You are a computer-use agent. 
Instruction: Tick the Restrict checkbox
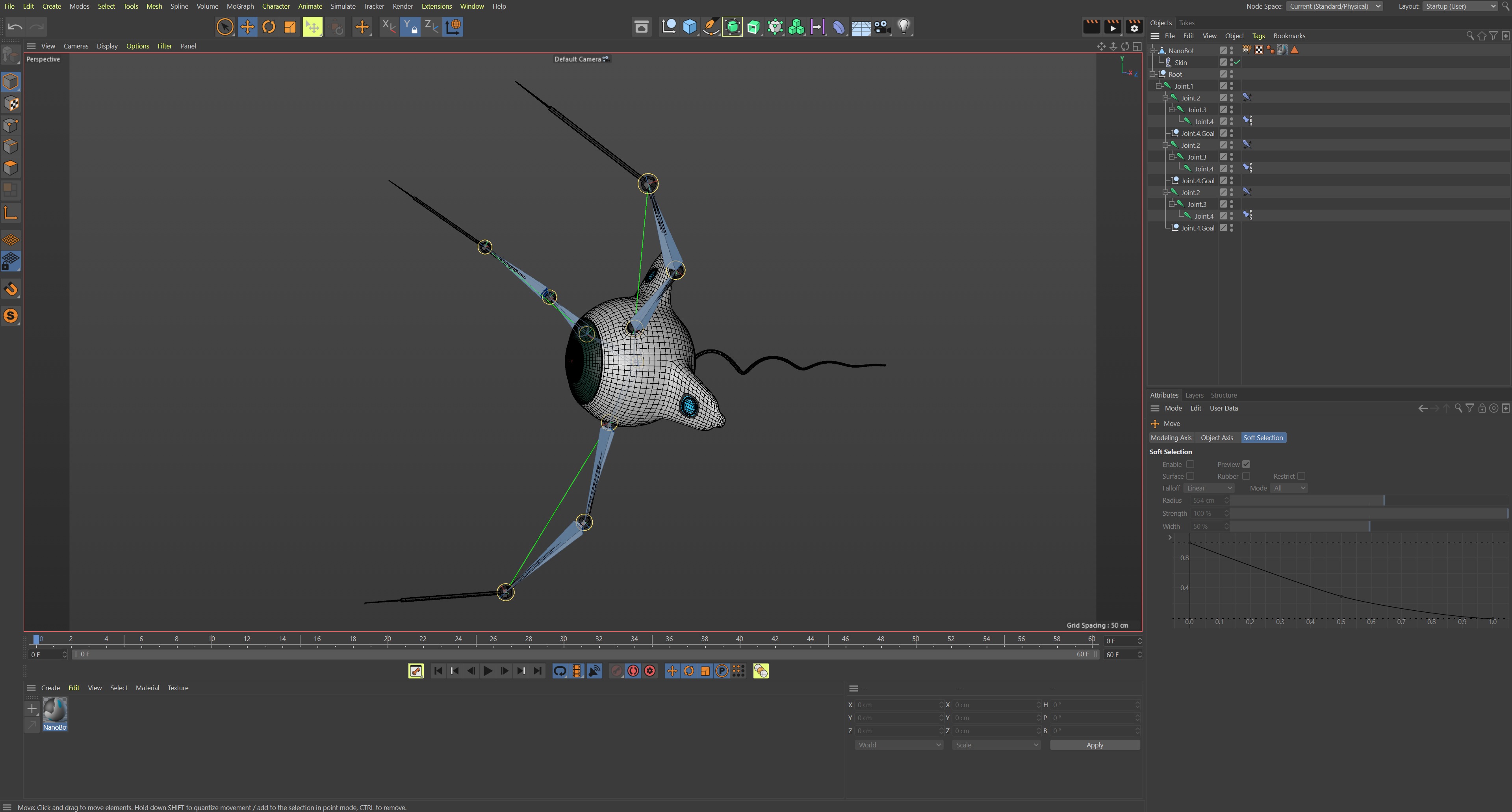(1301, 476)
